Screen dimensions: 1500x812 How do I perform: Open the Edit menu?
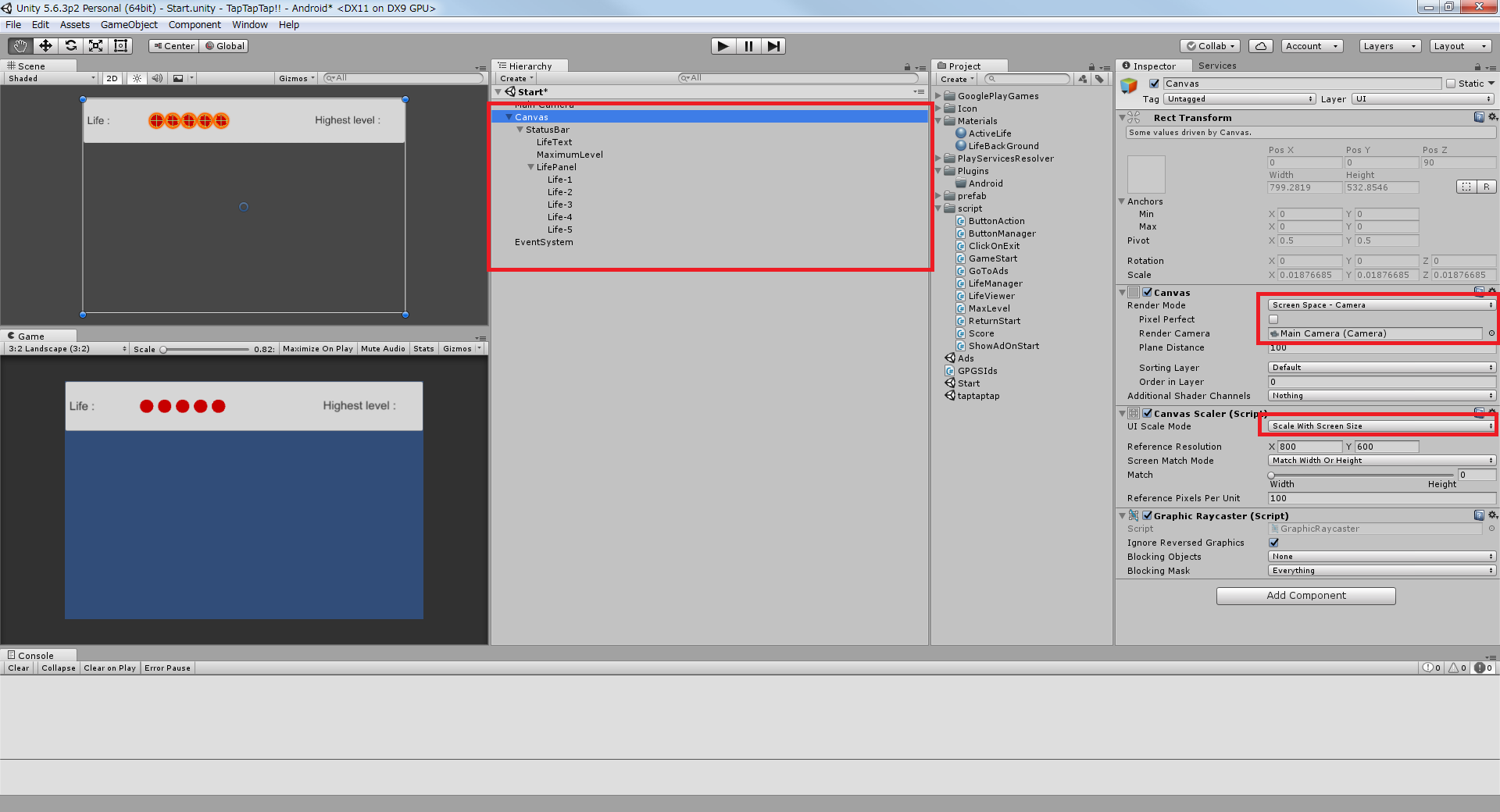point(41,25)
